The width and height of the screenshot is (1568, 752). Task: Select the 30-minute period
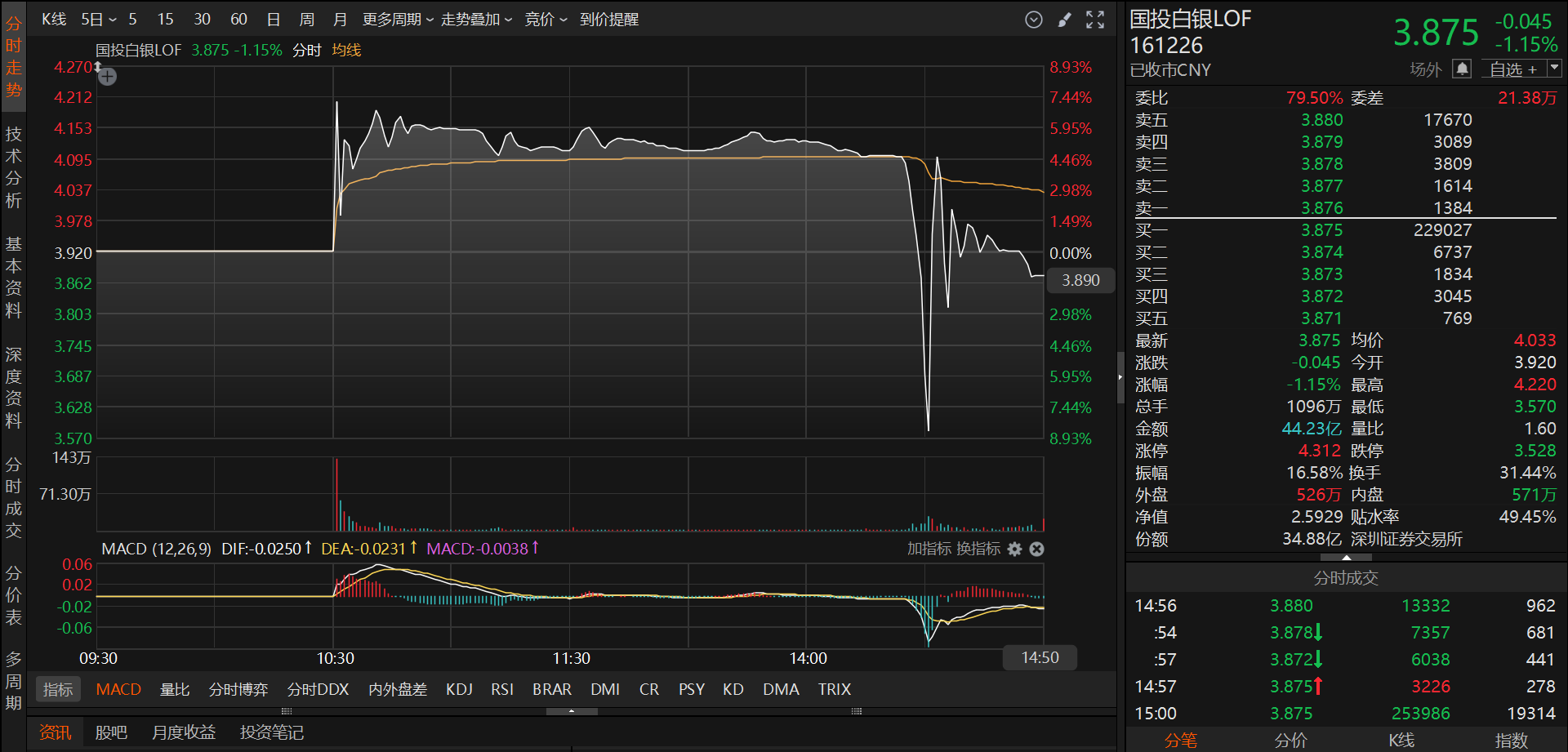202,20
